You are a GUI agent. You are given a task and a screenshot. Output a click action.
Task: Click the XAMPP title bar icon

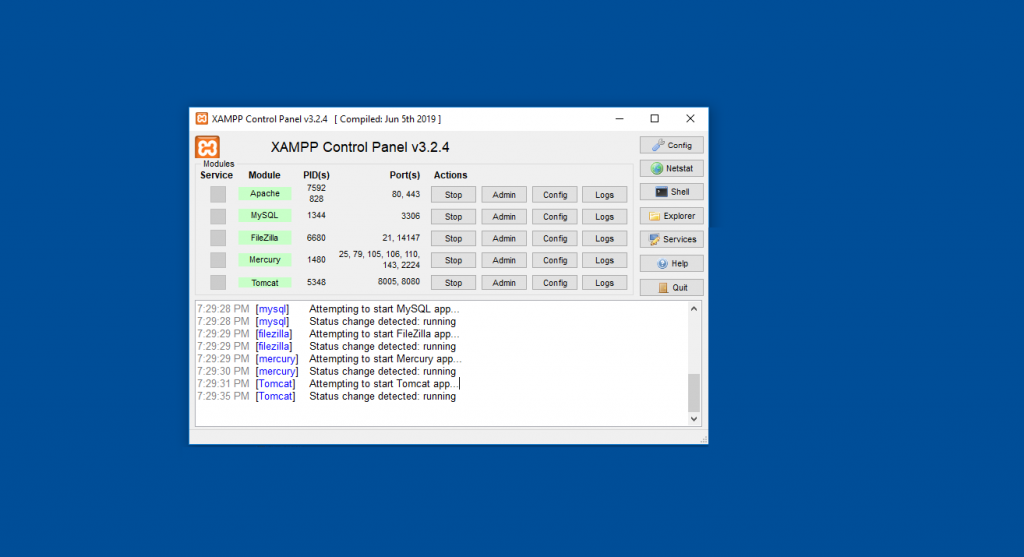(x=202, y=119)
